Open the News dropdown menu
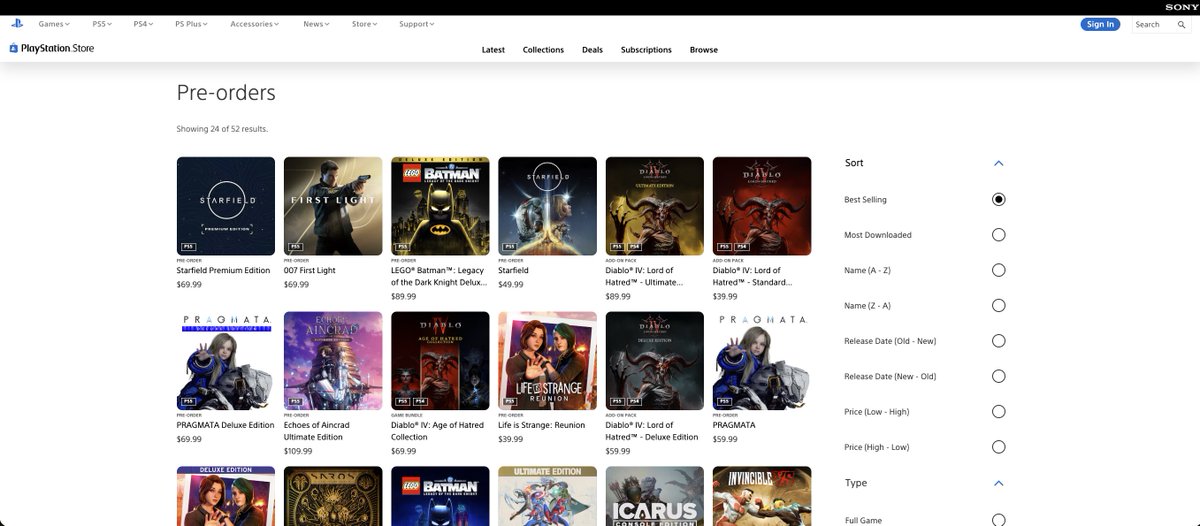1200x526 pixels. click(x=317, y=24)
